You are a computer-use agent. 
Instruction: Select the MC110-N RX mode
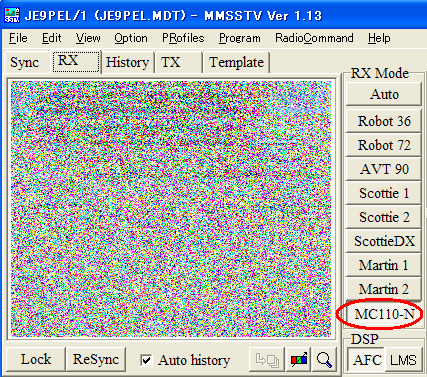point(384,314)
